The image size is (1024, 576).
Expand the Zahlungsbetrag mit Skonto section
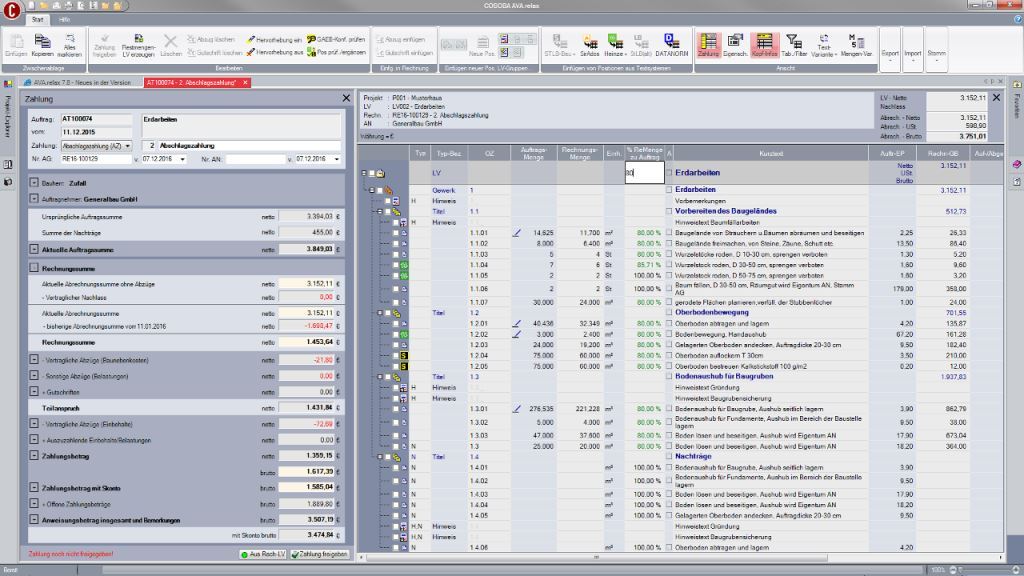point(34,487)
